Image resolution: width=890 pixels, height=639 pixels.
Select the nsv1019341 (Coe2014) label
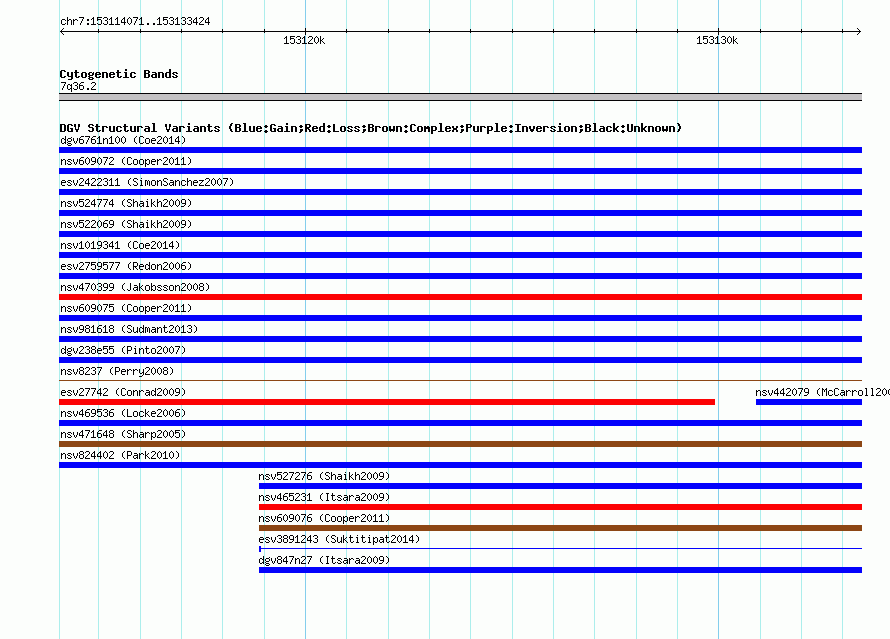pyautogui.click(x=120, y=245)
